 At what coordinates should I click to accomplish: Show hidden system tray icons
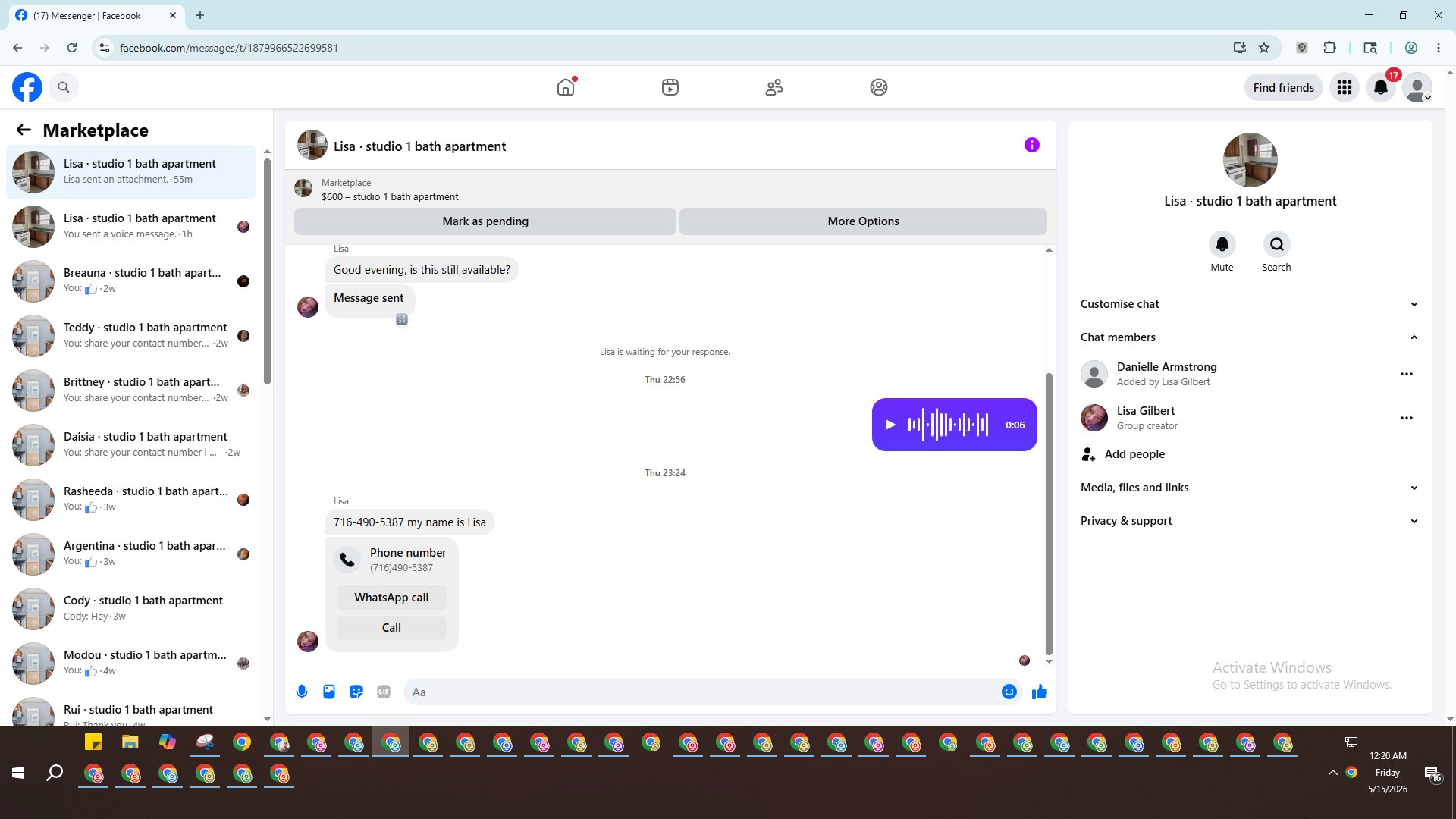click(x=1332, y=773)
